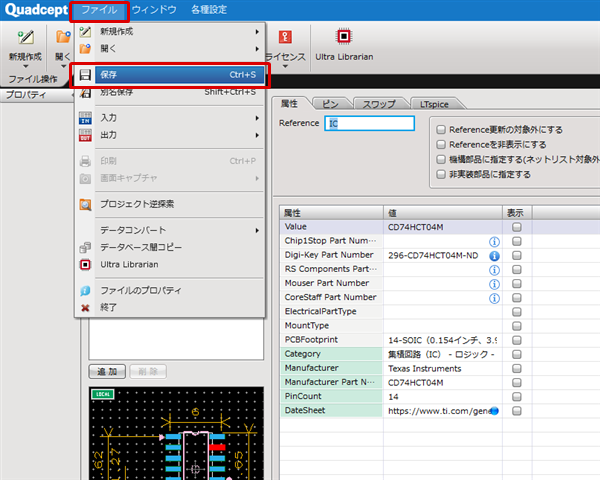Click info icon for RS Components Part
Viewport: 600px width, 480px height.
(494, 270)
